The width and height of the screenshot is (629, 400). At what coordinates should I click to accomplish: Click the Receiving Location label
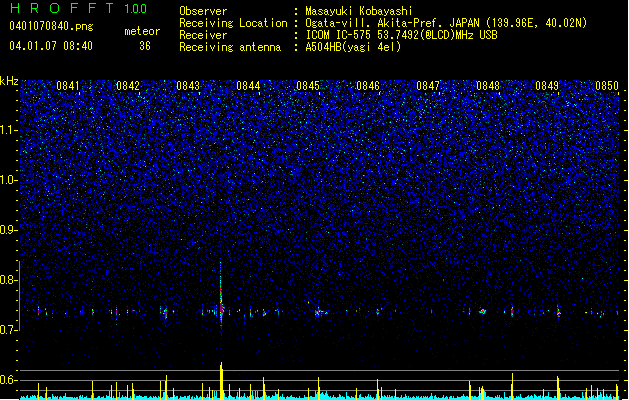pyautogui.click(x=233, y=24)
